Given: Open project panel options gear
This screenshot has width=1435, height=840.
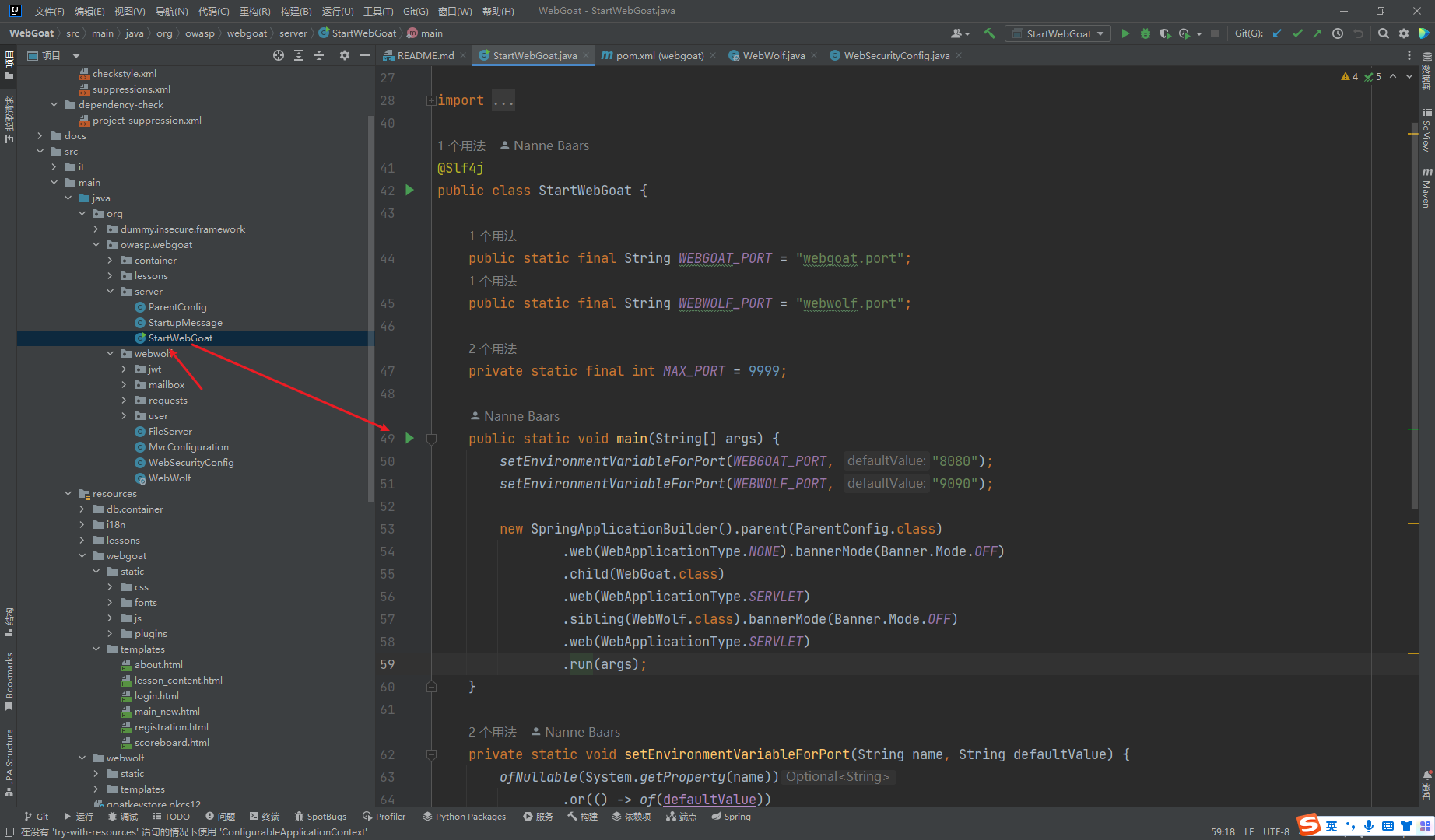Looking at the screenshot, I should [345, 55].
